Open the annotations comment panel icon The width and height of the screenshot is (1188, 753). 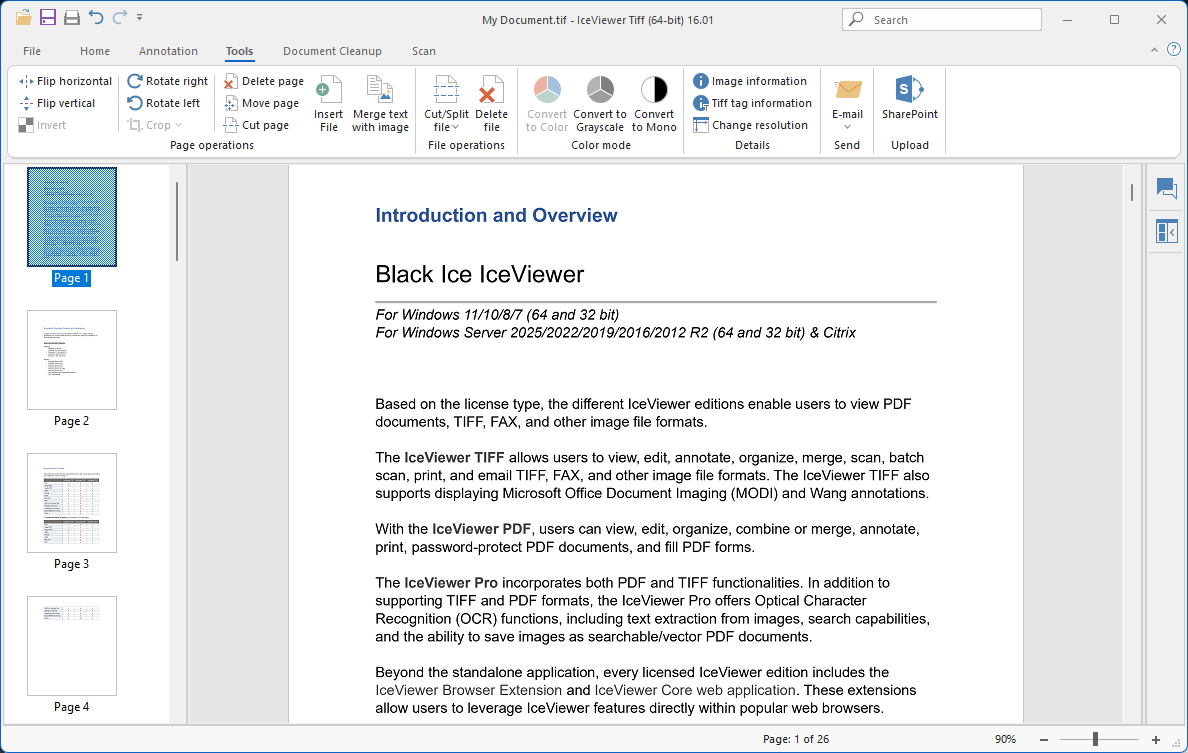pos(1166,188)
